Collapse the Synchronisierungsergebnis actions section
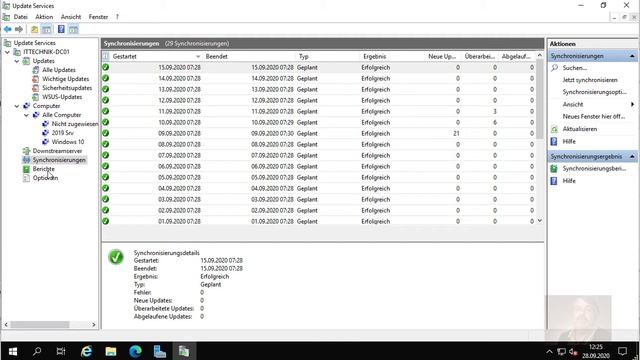This screenshot has width=640, height=360. click(x=632, y=156)
